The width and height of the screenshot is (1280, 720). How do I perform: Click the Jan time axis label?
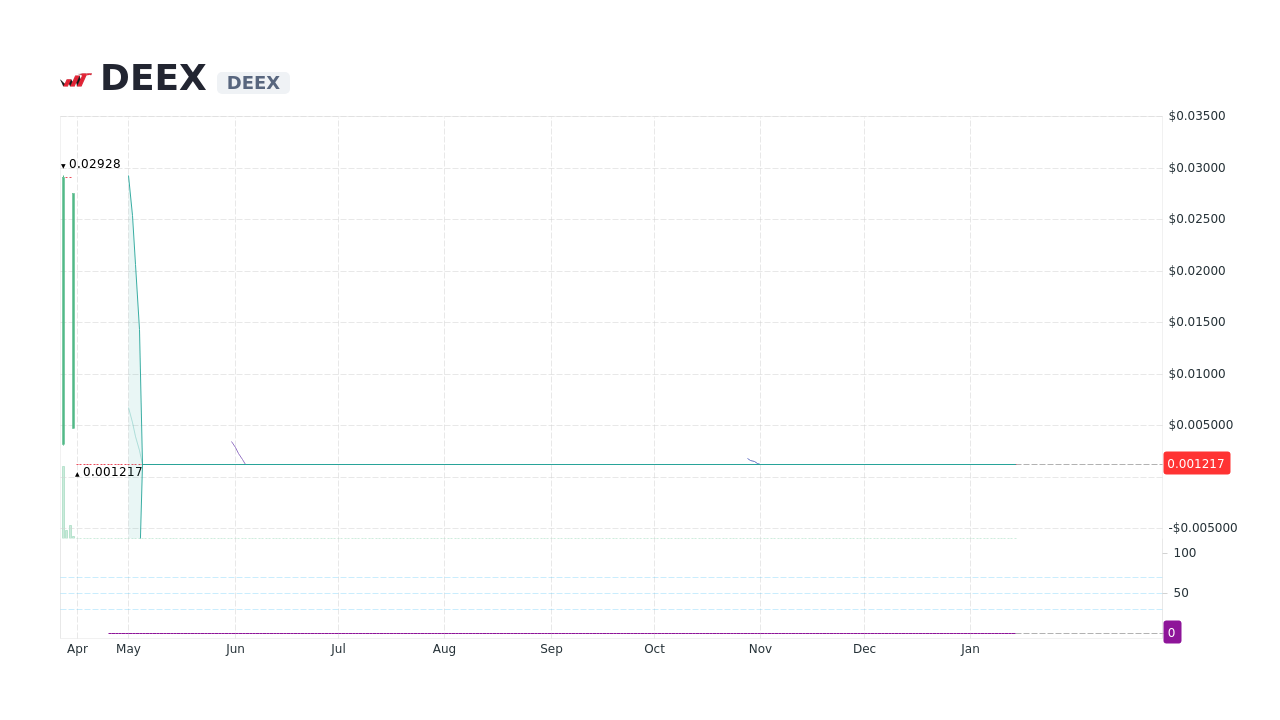(x=970, y=649)
